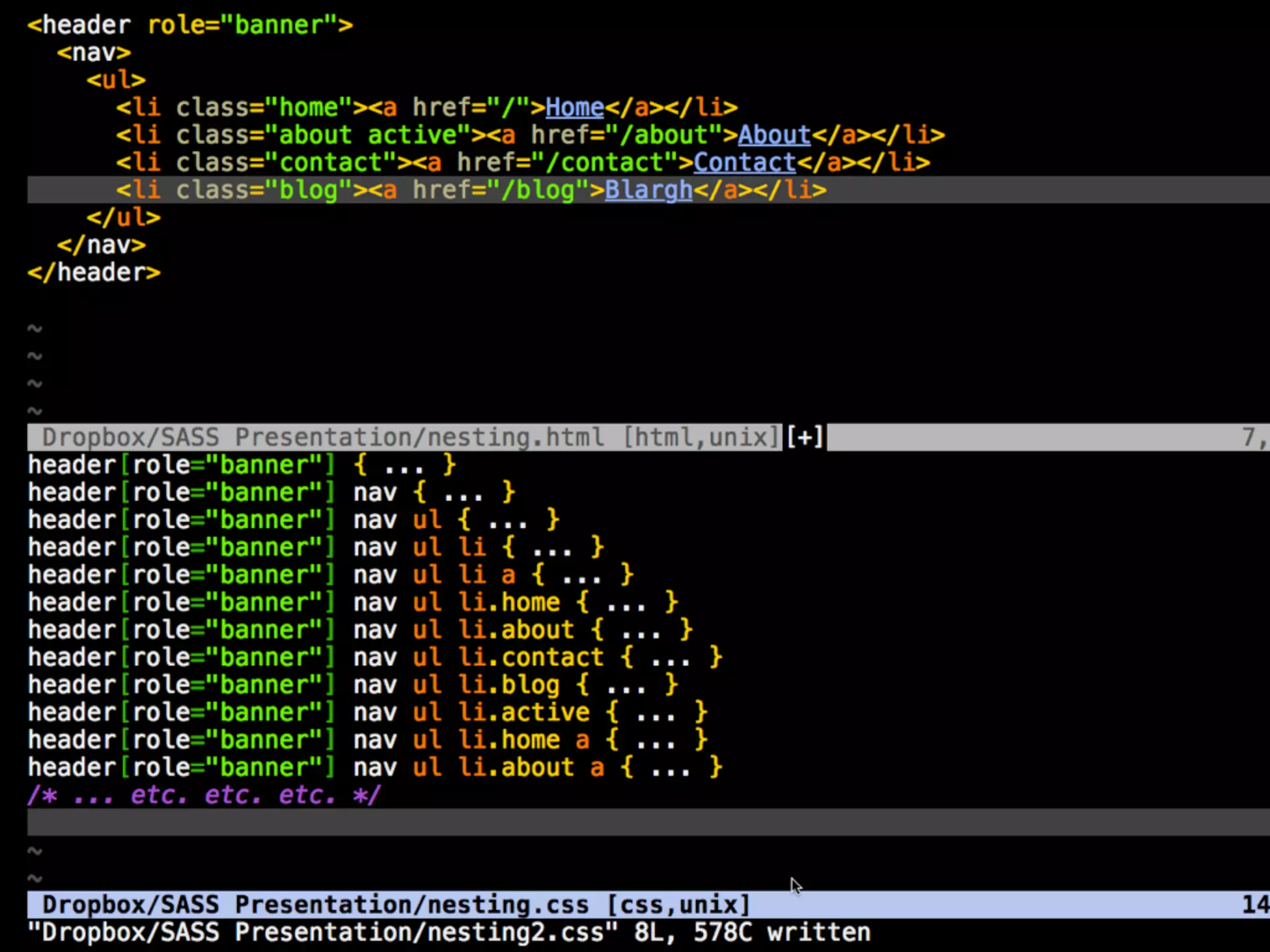Click the opening header role="banner" tag
The image size is (1270, 952).
click(190, 25)
